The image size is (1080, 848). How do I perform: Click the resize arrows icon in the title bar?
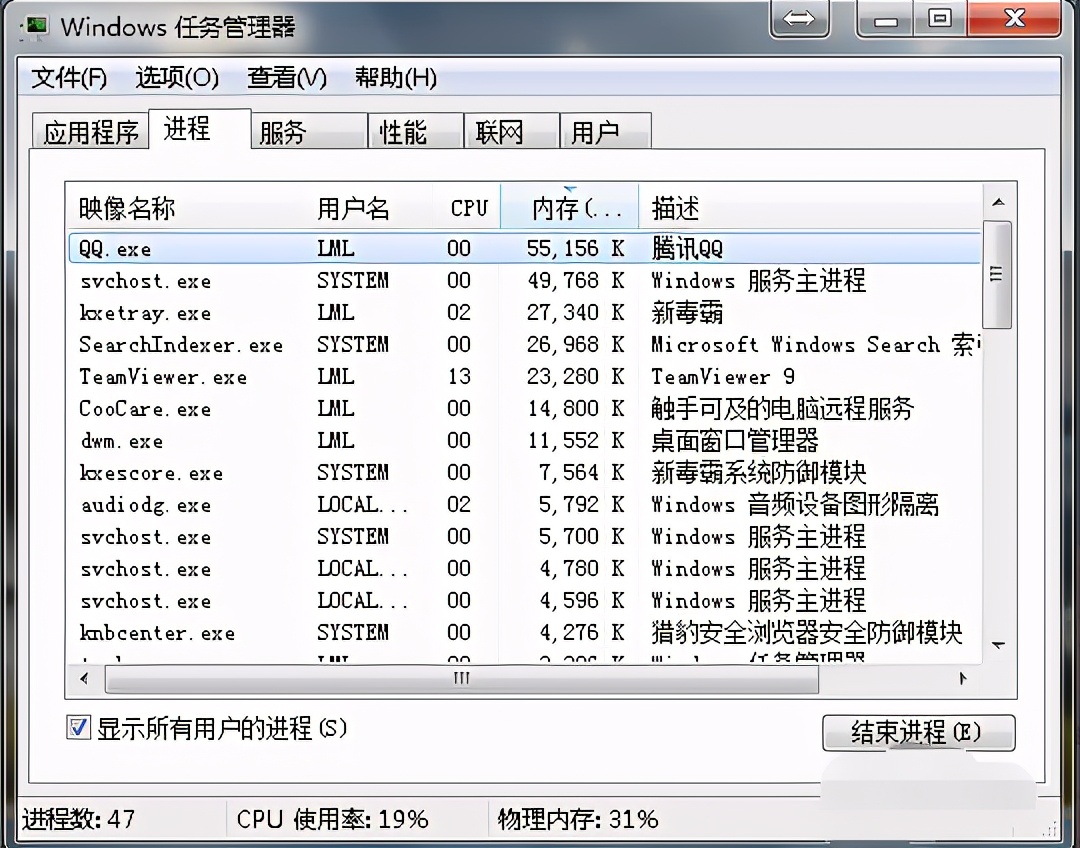pos(799,17)
